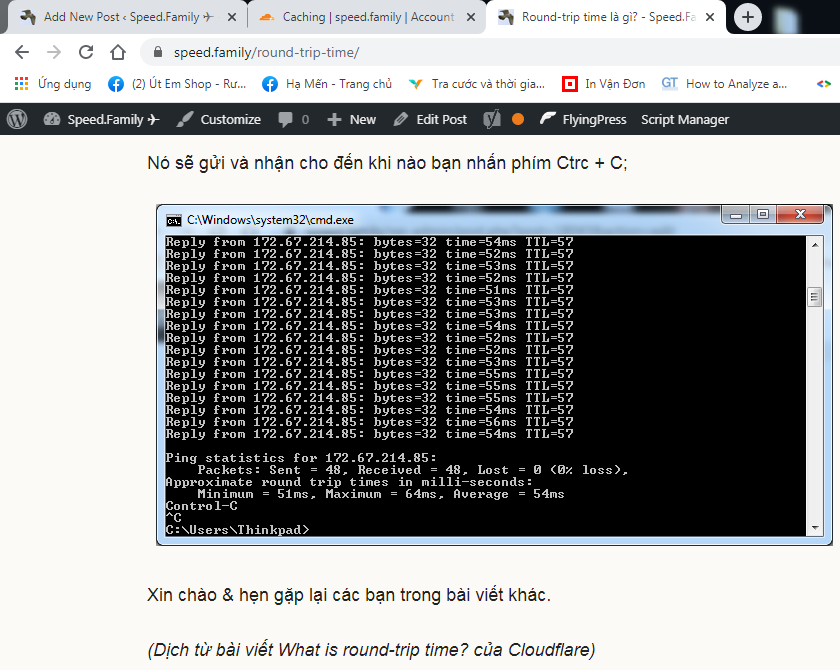Open the WordPress logo menu

[17, 119]
